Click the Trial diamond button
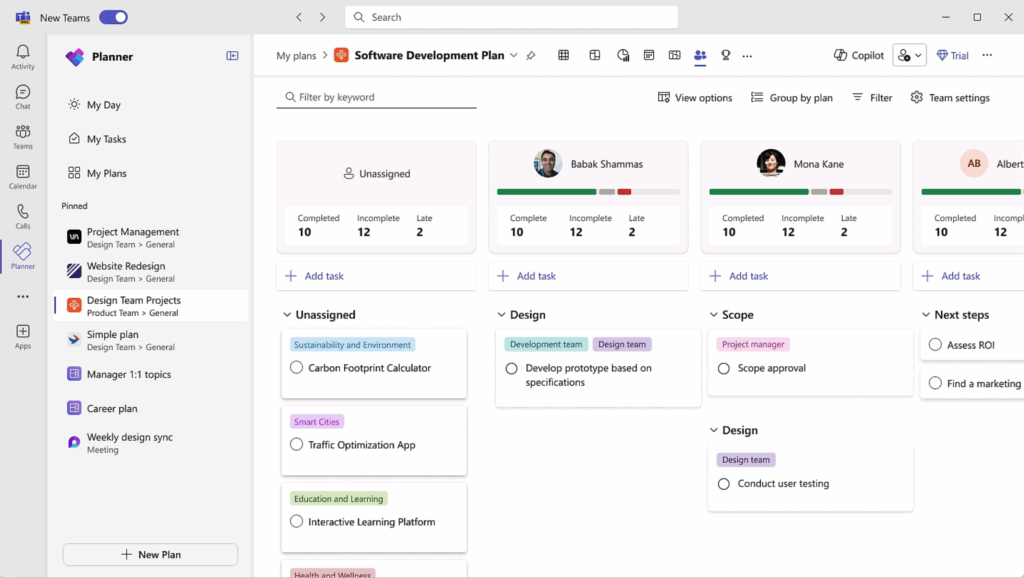This screenshot has width=1024, height=578. click(x=952, y=56)
